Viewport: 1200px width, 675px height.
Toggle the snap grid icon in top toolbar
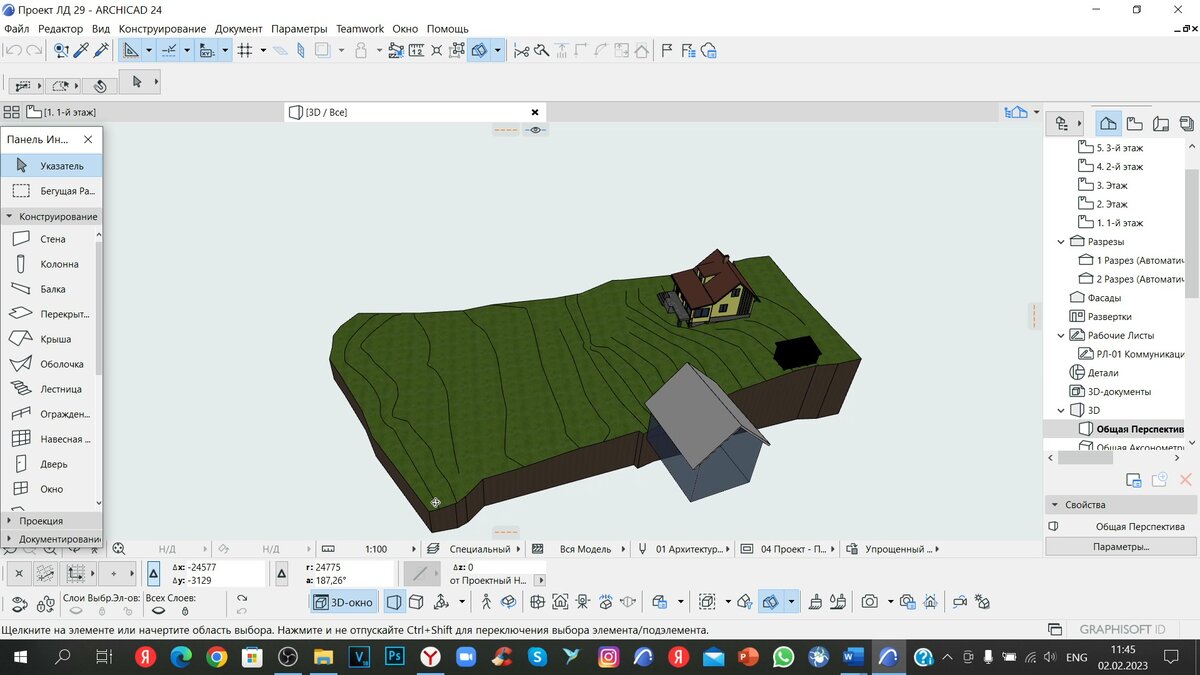(x=246, y=49)
